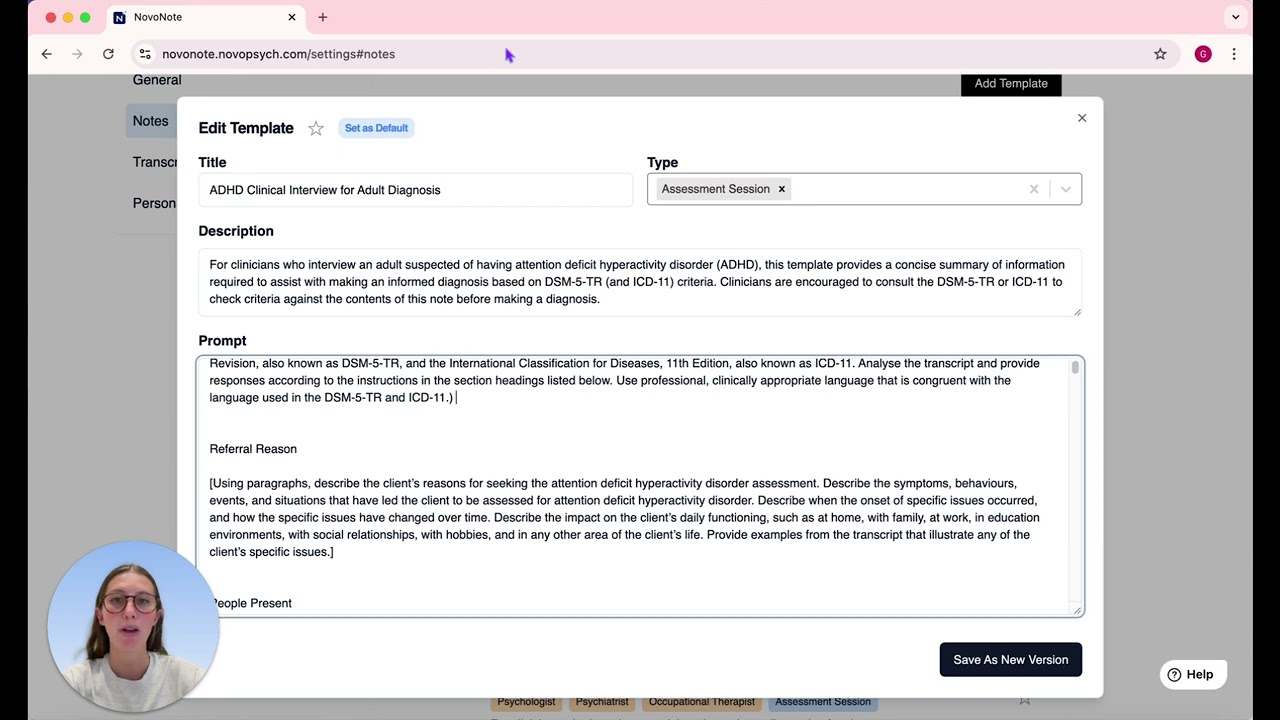Expand tab search dropdown arrow
Viewport: 1280px width, 720px height.
[1235, 17]
